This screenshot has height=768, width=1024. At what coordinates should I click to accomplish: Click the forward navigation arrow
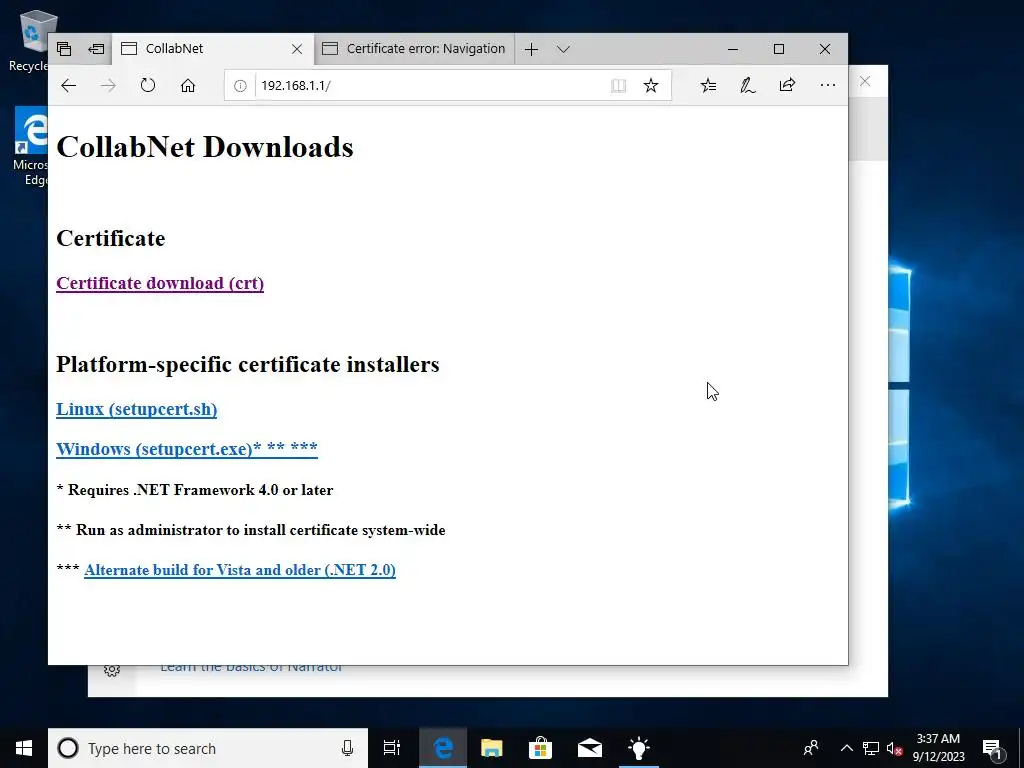click(108, 86)
